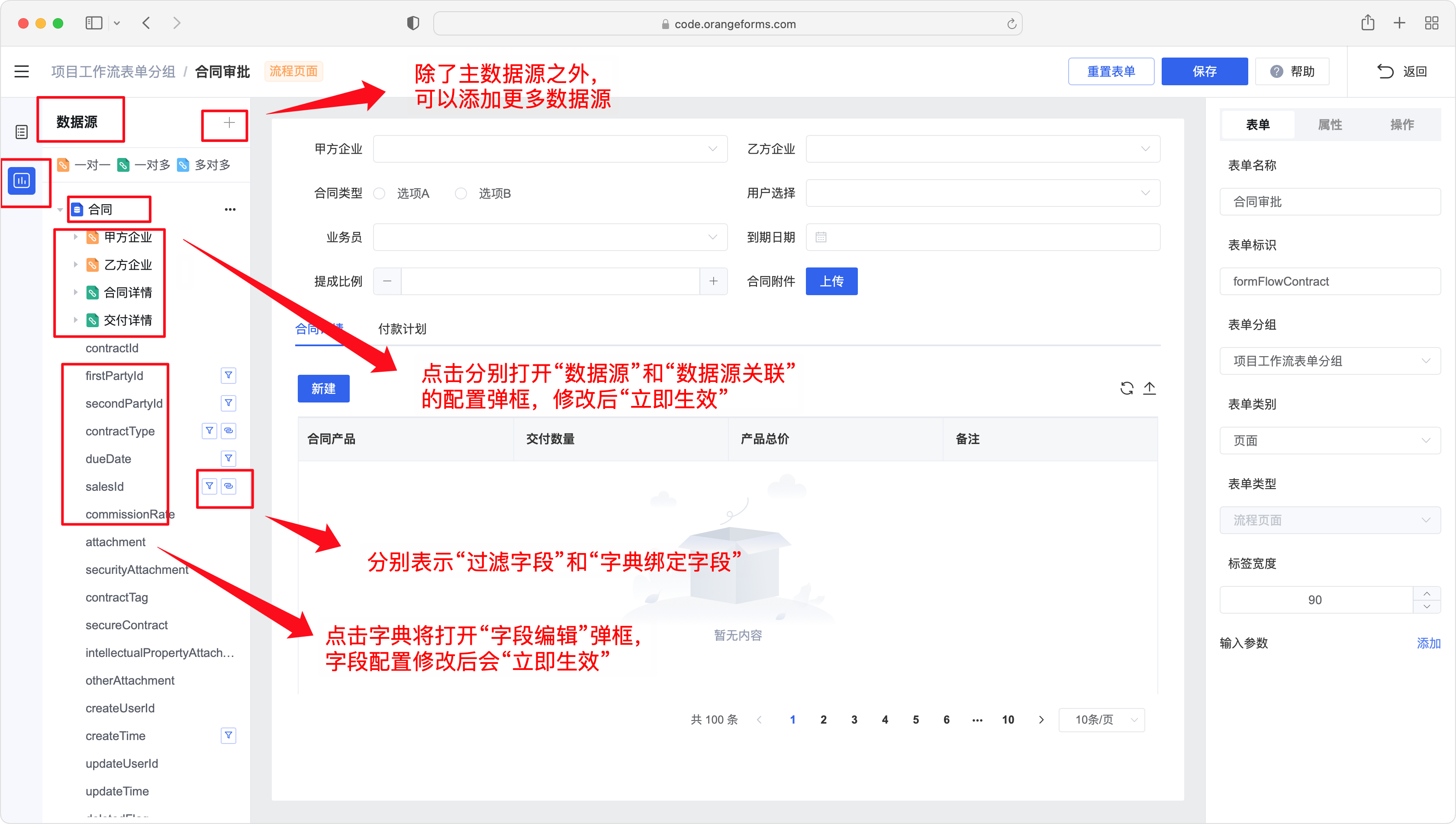Select the data source sidebar icon
Viewport: 1456px width, 824px height.
tap(22, 180)
